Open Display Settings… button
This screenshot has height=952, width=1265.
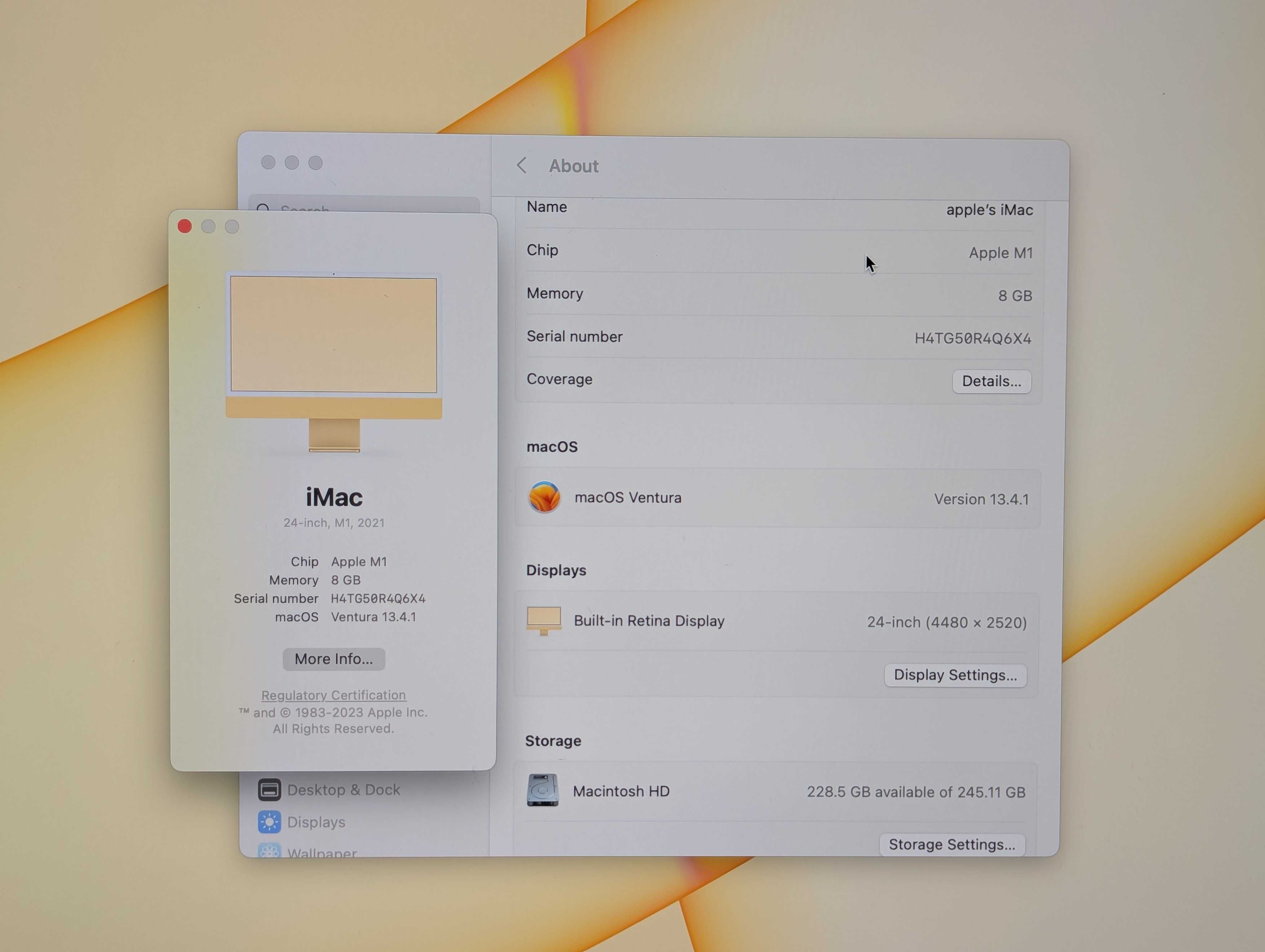tap(956, 675)
